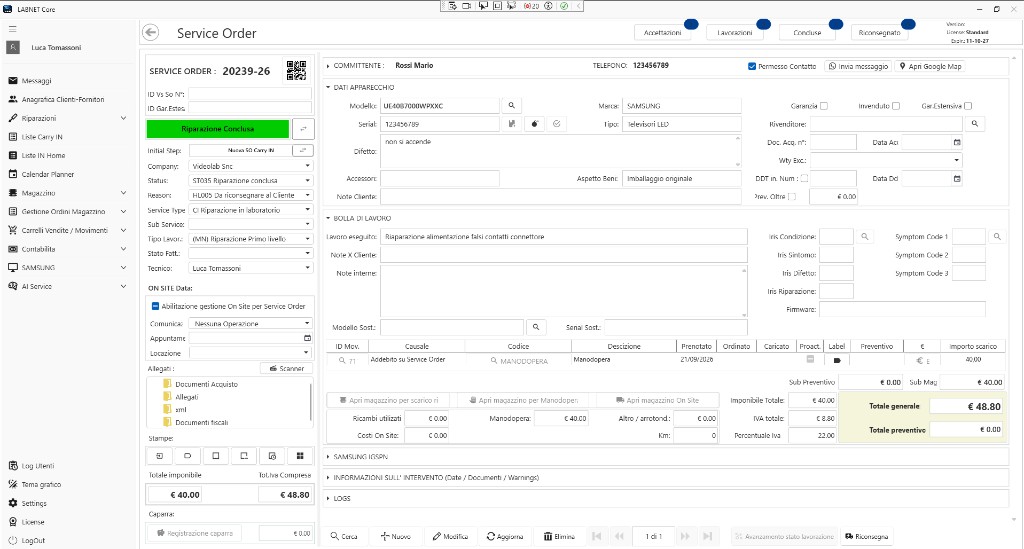Open the Reason dropdown HL005 Da riconsegnare al Cliente

coord(251,195)
